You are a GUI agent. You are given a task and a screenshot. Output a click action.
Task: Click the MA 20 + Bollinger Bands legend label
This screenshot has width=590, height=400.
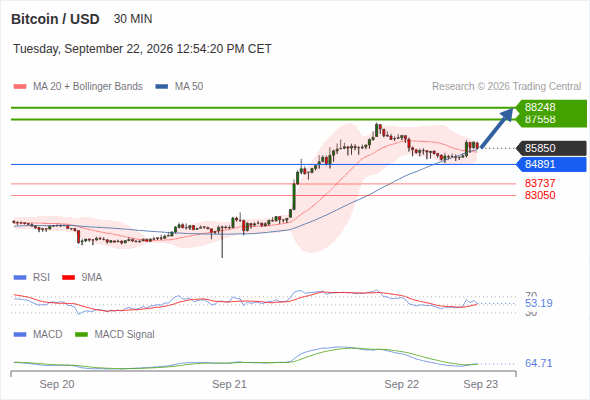[x=88, y=87]
